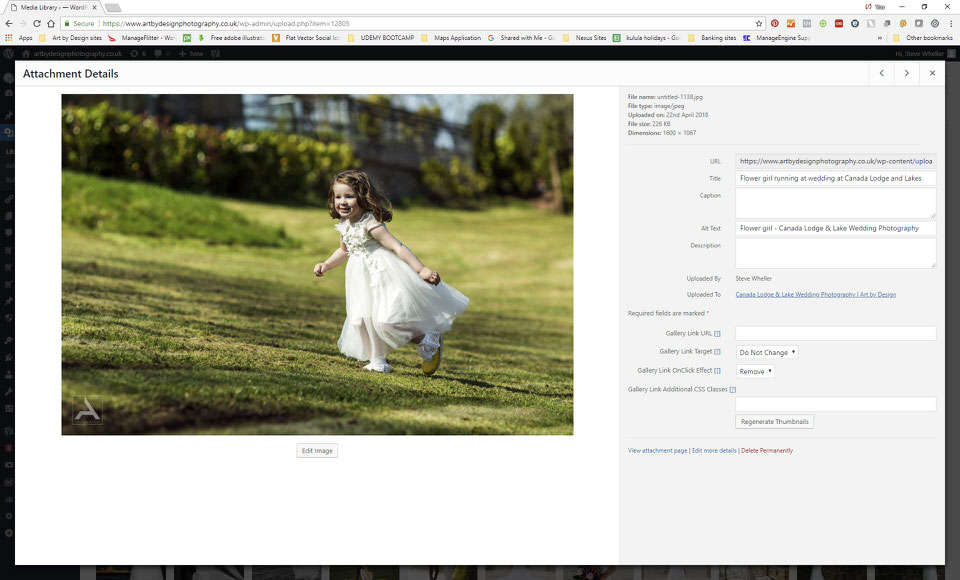The image size is (960, 580).
Task: Click into the Caption text area
Action: click(836, 203)
